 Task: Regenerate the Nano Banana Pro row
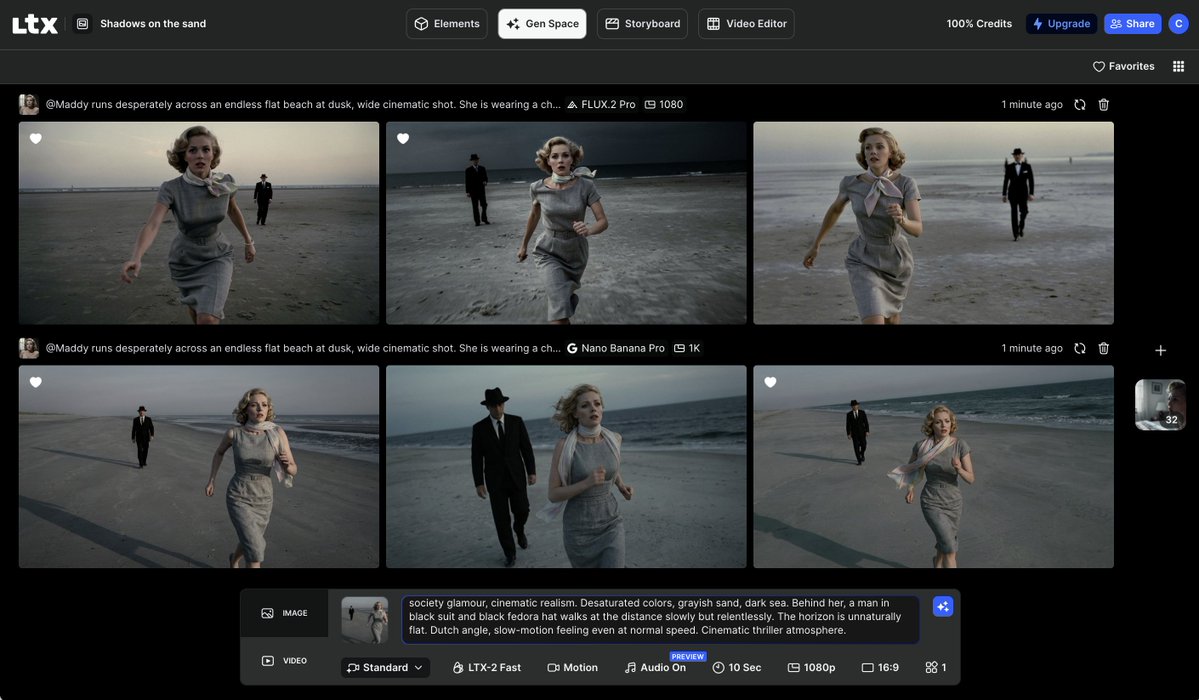click(x=1080, y=348)
